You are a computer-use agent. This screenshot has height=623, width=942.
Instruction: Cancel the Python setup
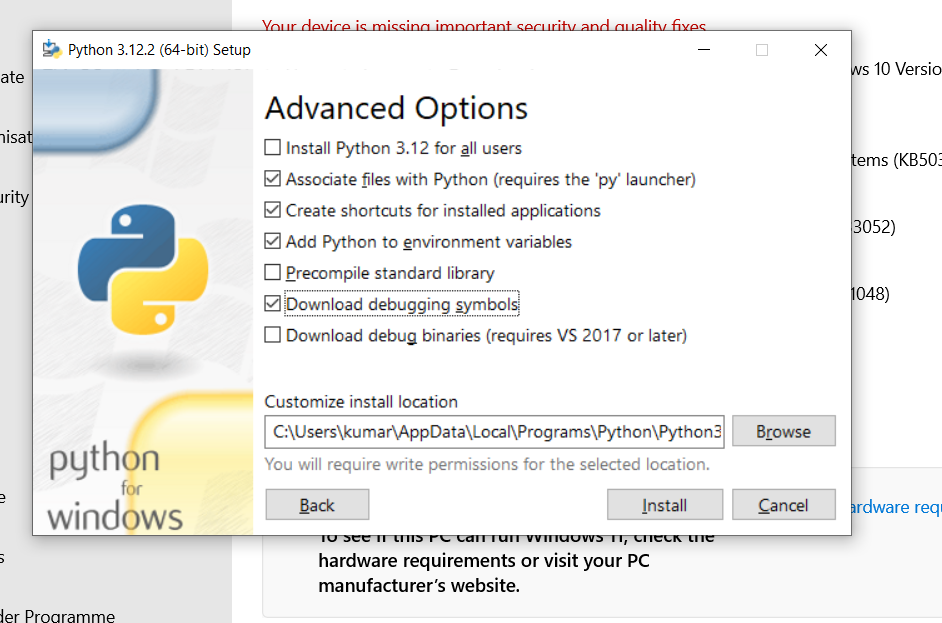[783, 504]
